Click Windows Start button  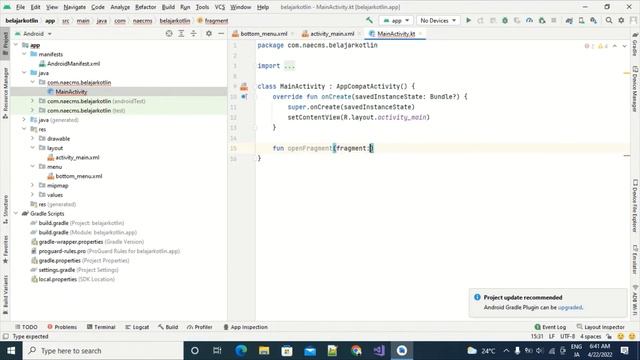pyautogui.click(x=11, y=351)
